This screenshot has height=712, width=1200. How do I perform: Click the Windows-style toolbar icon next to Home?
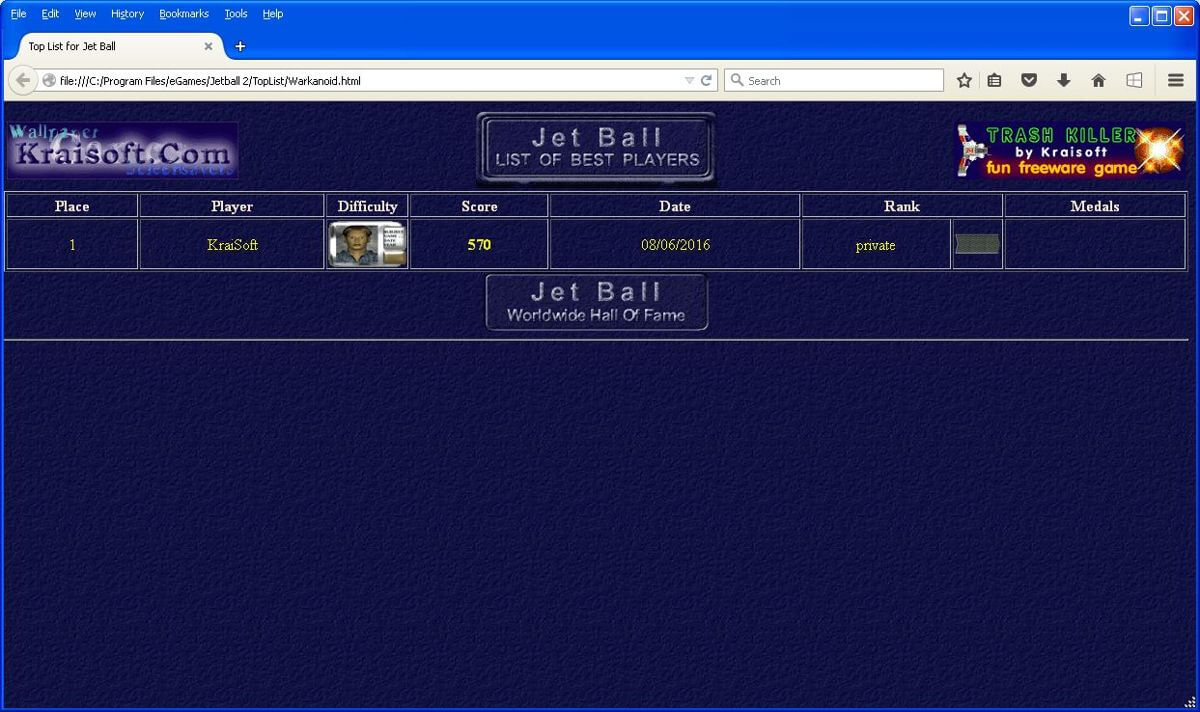point(1134,80)
